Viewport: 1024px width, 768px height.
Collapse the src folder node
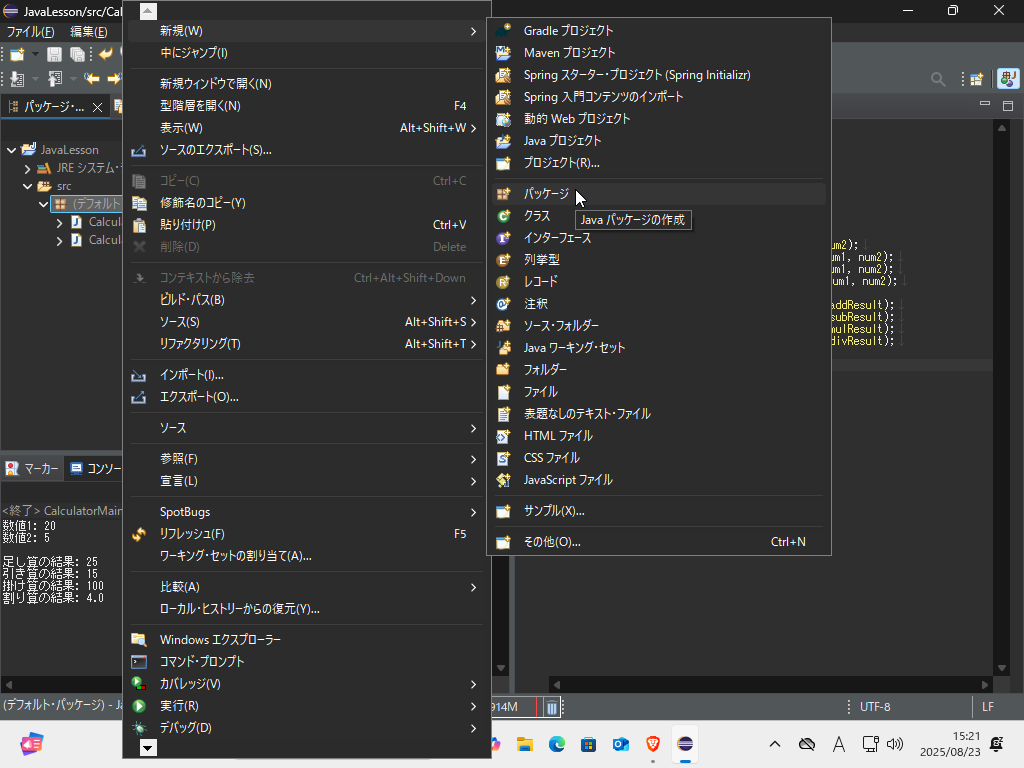27,186
